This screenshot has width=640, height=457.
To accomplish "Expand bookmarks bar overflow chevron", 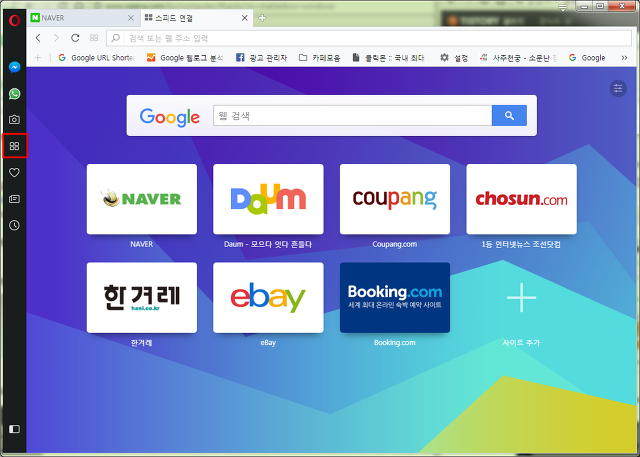I will coord(624,58).
